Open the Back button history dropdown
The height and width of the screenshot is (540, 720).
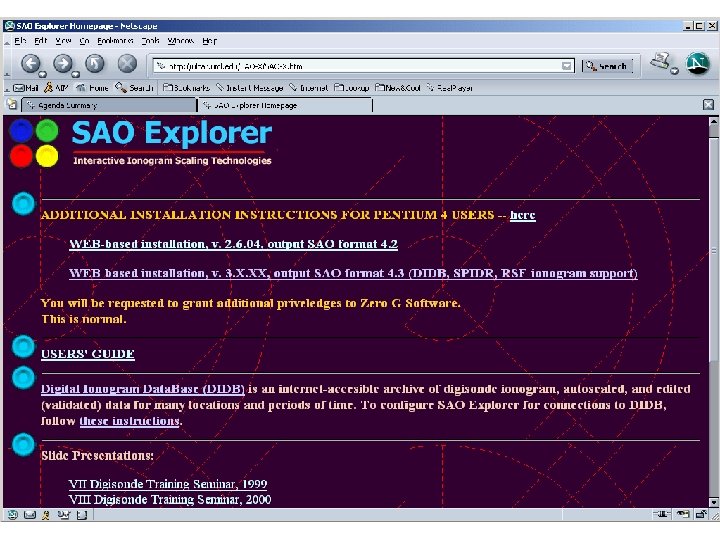43,74
